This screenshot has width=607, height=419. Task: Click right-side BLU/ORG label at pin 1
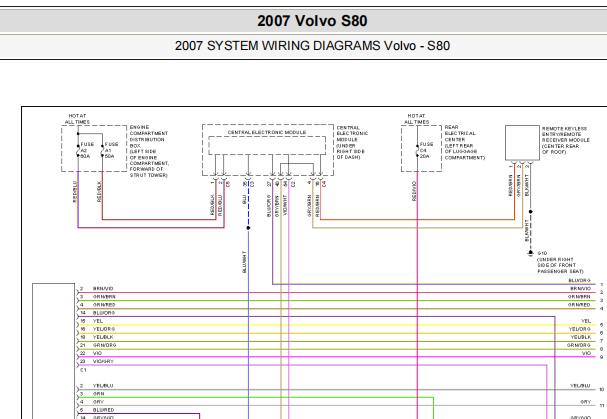click(x=580, y=280)
